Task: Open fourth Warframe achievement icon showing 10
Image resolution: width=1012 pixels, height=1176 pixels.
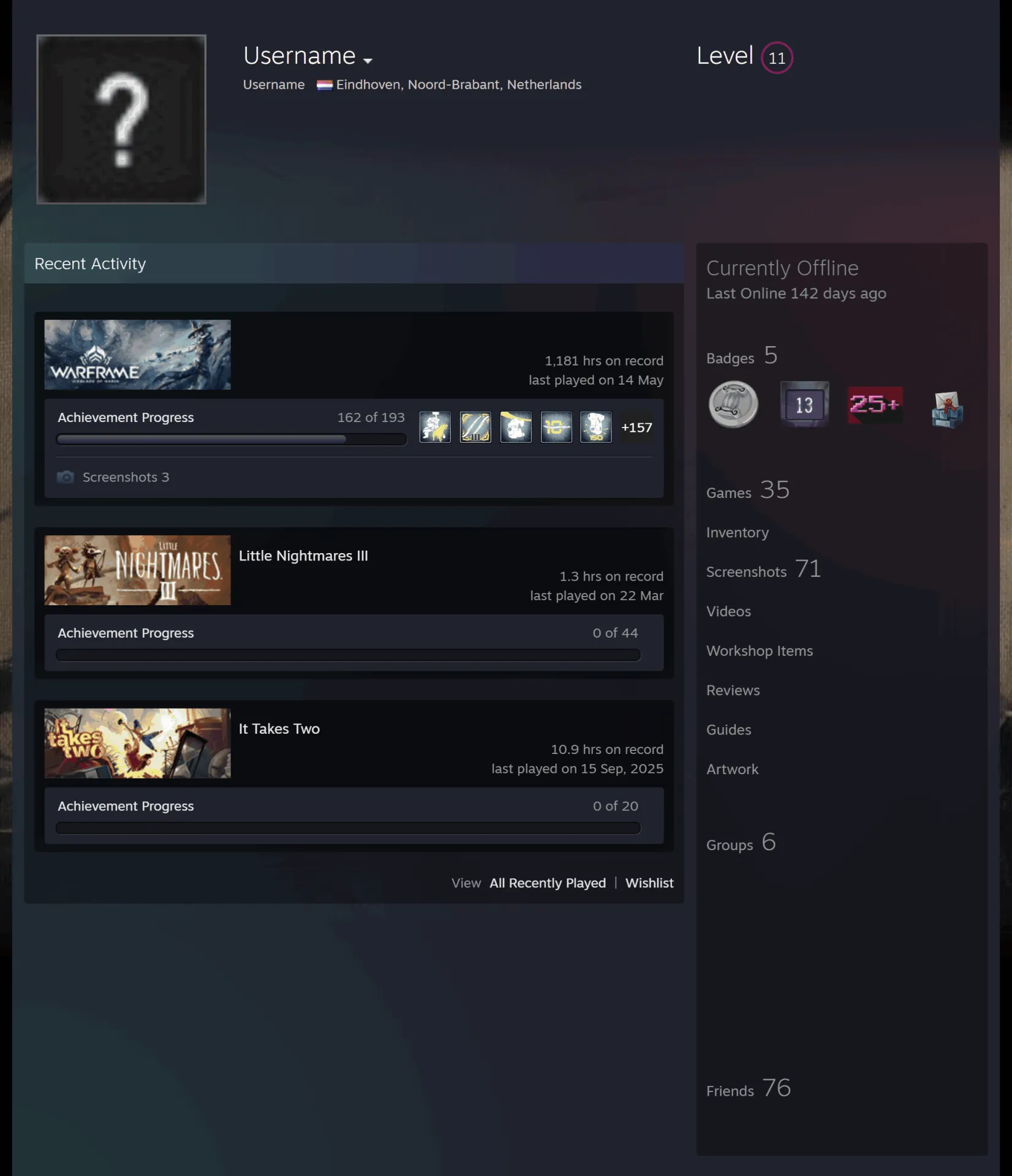Action: coord(556,427)
